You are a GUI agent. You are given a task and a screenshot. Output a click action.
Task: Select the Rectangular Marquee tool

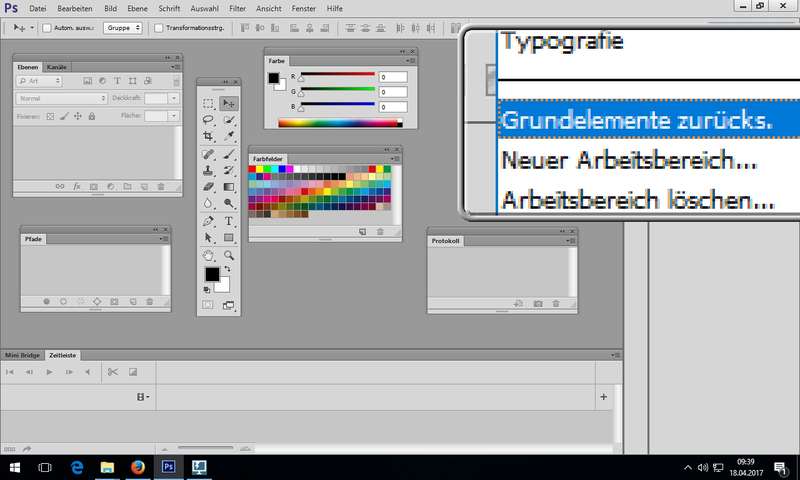[x=208, y=102]
